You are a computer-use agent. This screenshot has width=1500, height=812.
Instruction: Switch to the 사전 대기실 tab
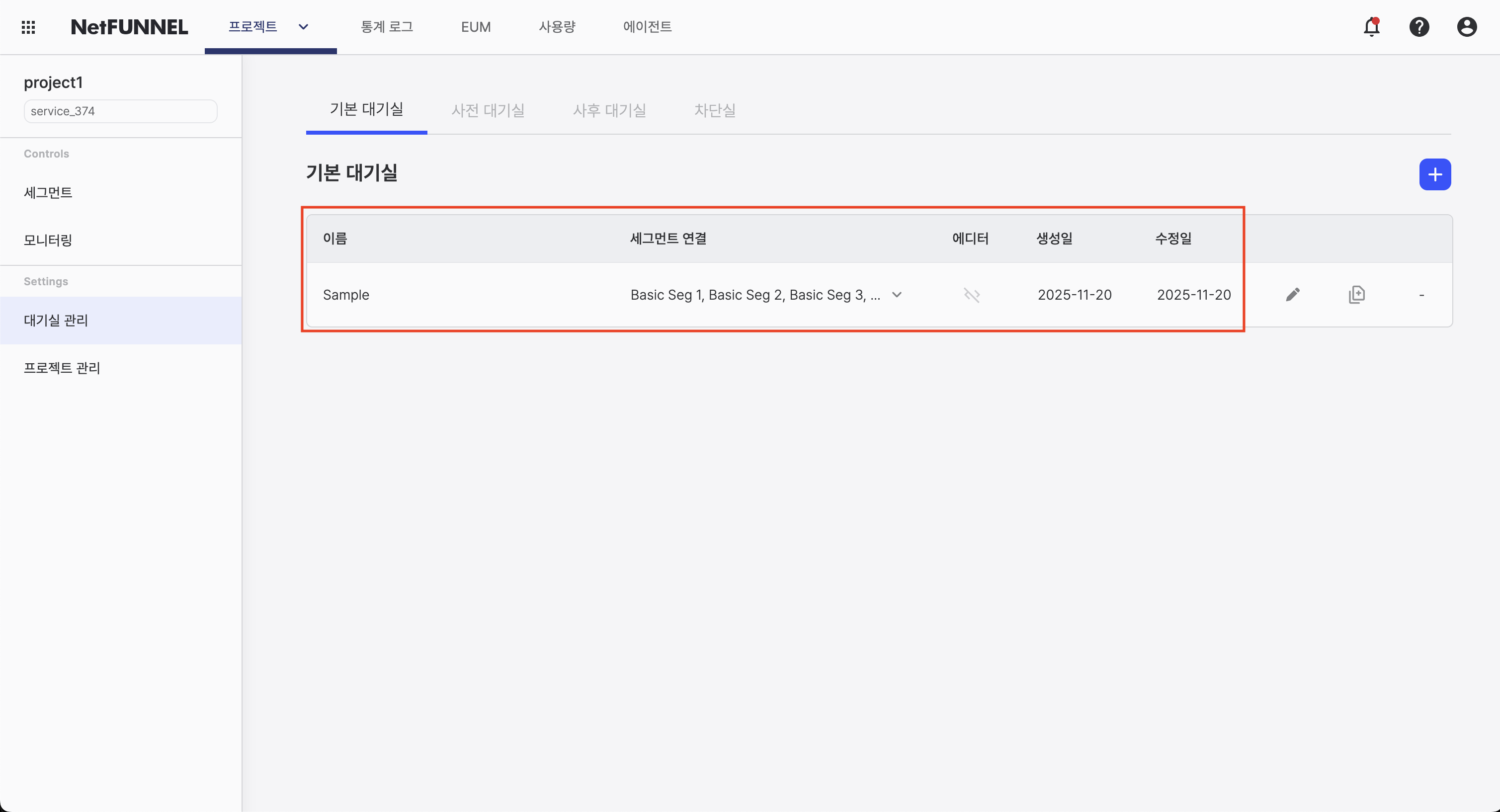pos(488,110)
